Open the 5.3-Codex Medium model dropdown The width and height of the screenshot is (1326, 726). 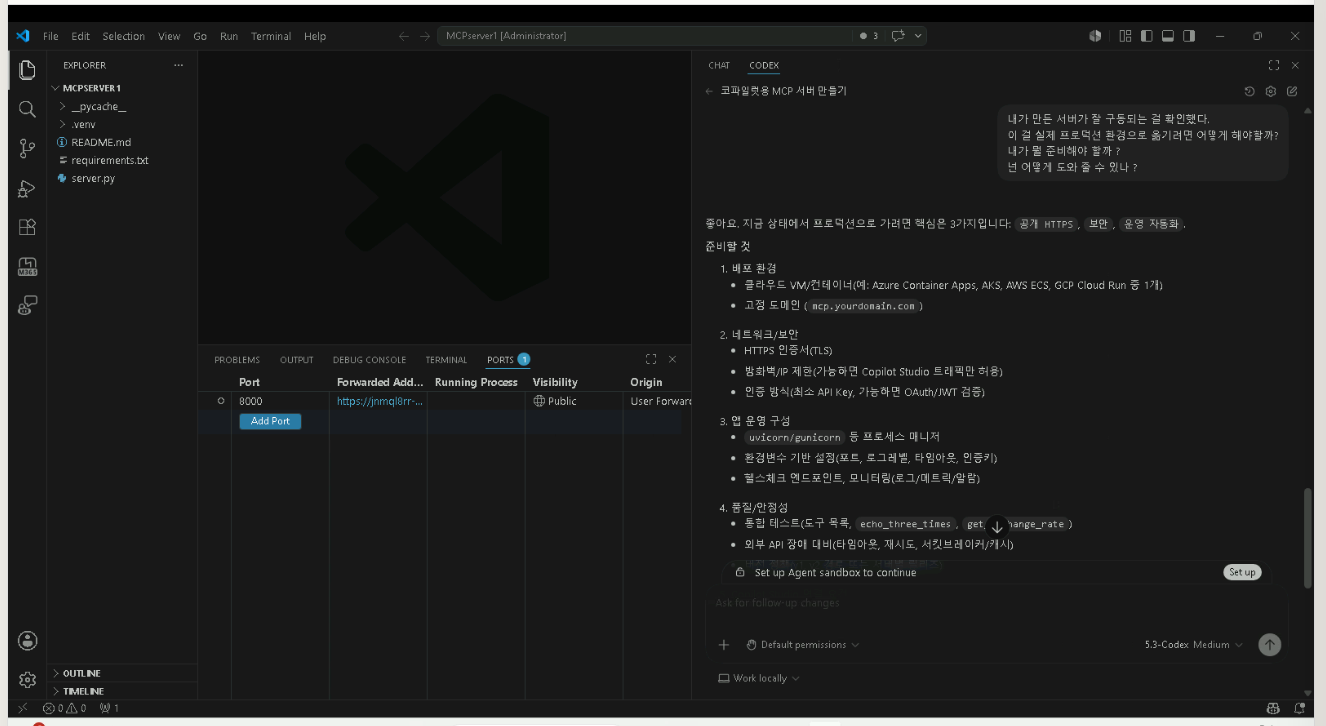click(1194, 645)
